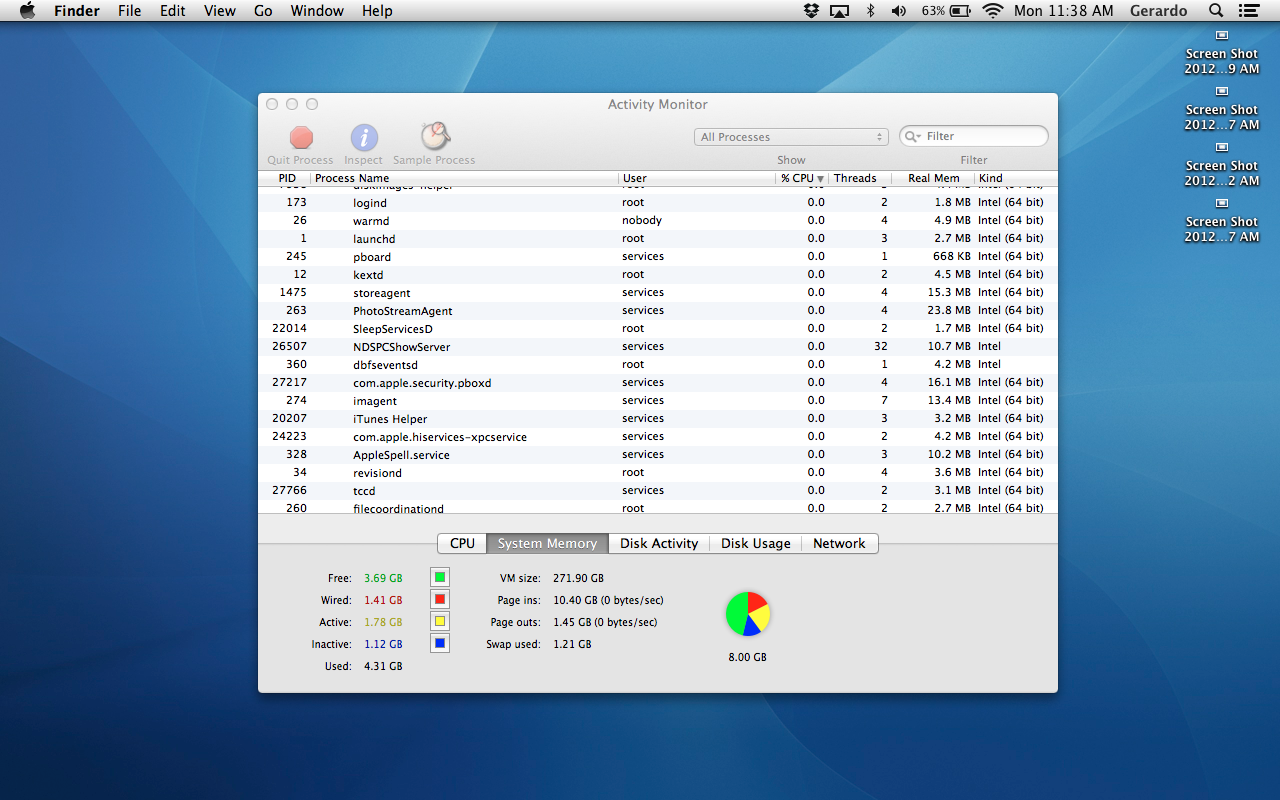Click the red Wired memory color swatch
The image size is (1280, 800).
coord(440,599)
